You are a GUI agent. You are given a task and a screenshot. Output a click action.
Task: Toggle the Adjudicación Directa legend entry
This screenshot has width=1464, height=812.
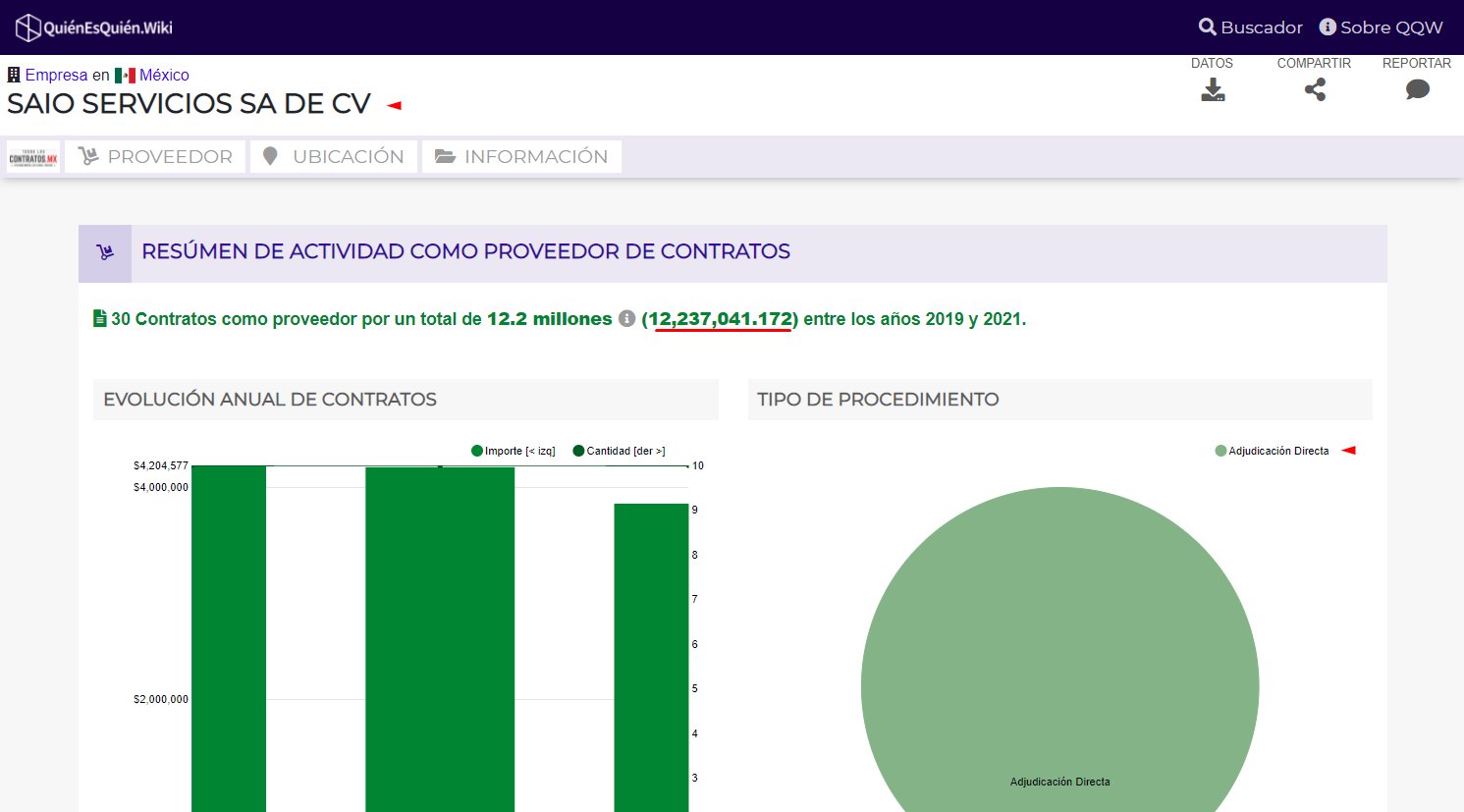[x=1273, y=451]
